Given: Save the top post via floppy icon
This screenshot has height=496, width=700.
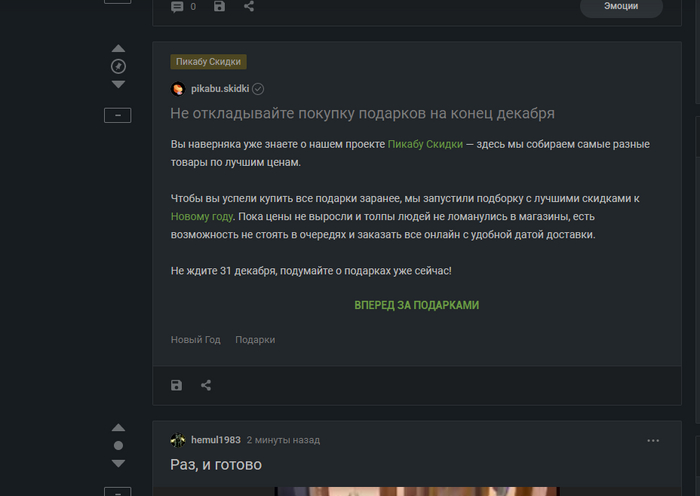Looking at the screenshot, I should click(219, 6).
